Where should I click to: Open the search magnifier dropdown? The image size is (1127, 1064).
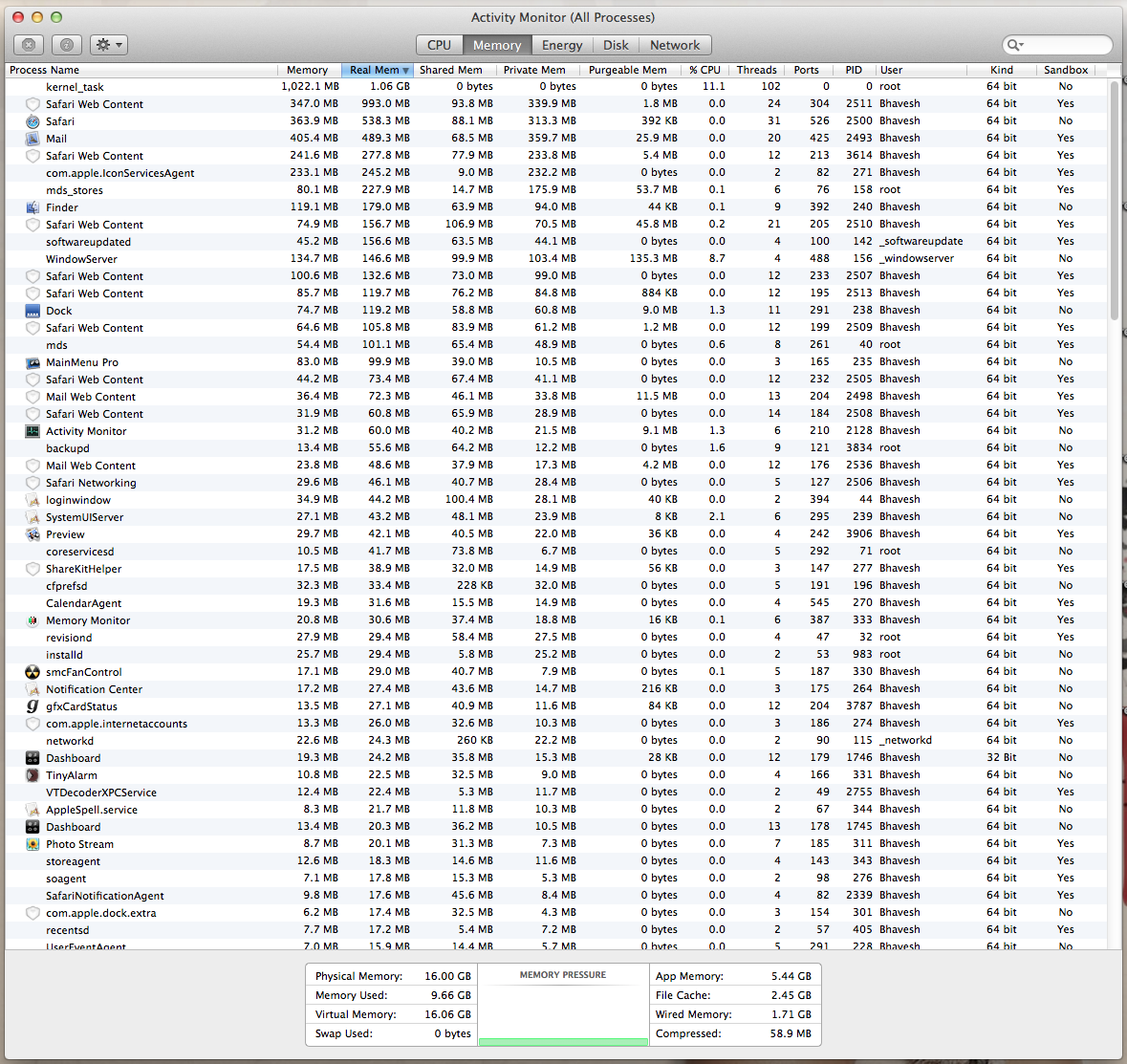click(1015, 45)
